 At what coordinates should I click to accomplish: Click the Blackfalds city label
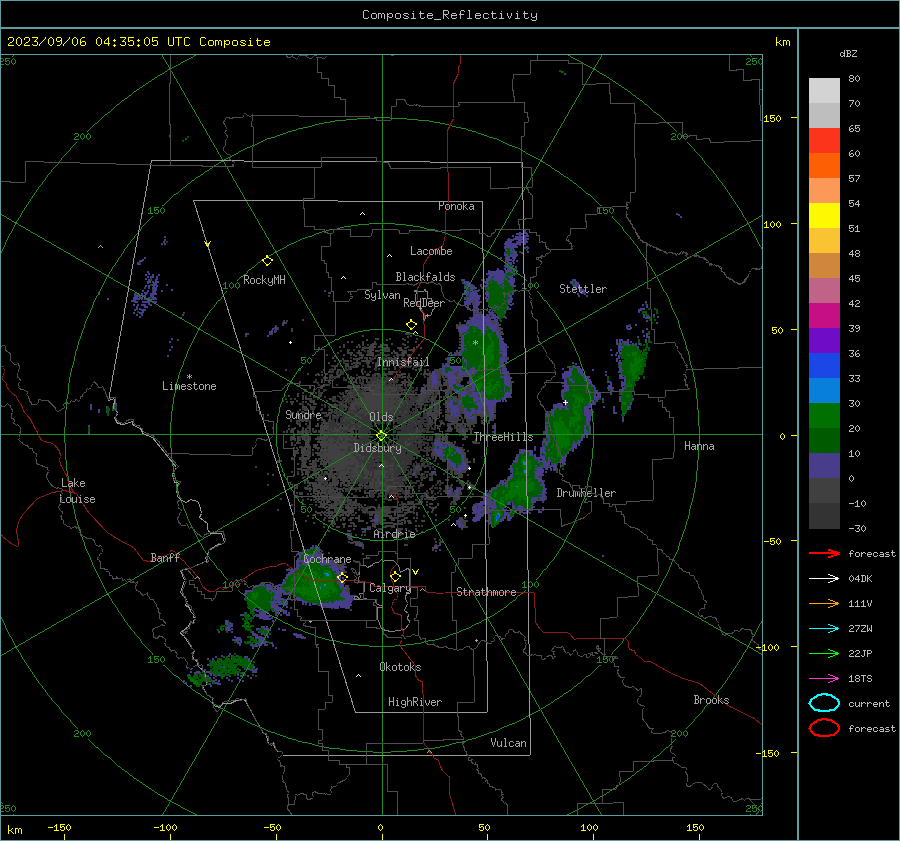[425, 277]
